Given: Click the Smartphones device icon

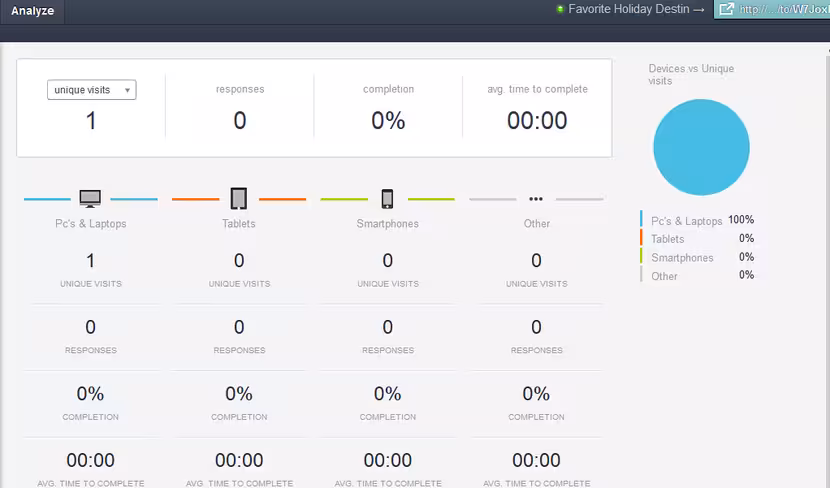Looking at the screenshot, I should [x=387, y=198].
